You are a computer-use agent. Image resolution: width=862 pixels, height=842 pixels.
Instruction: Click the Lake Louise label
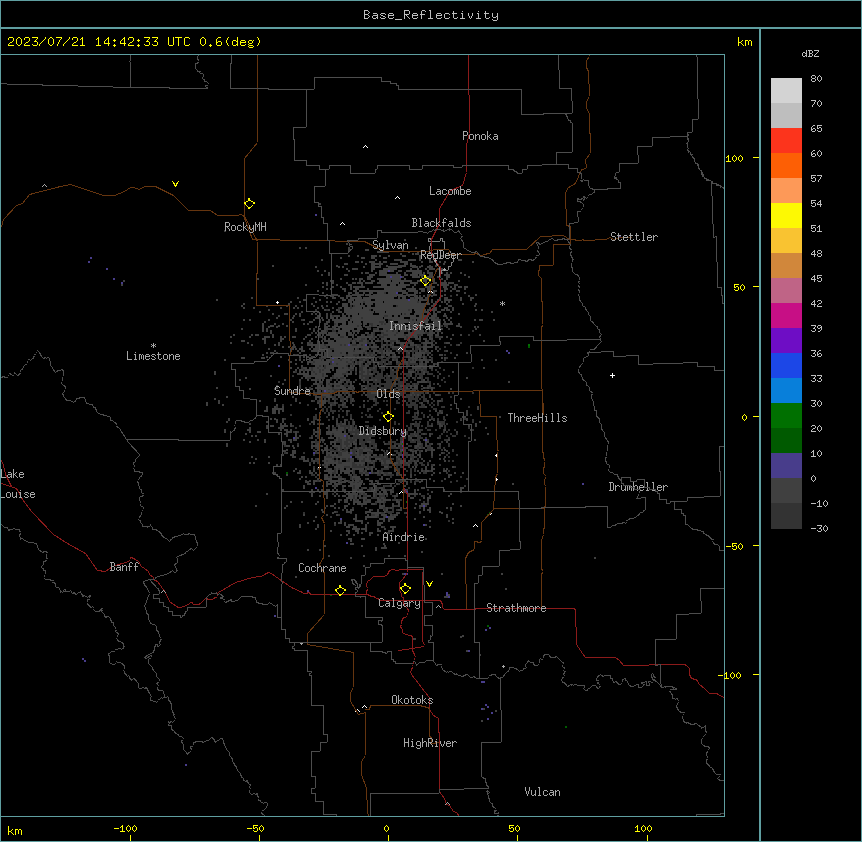[x=18, y=484]
